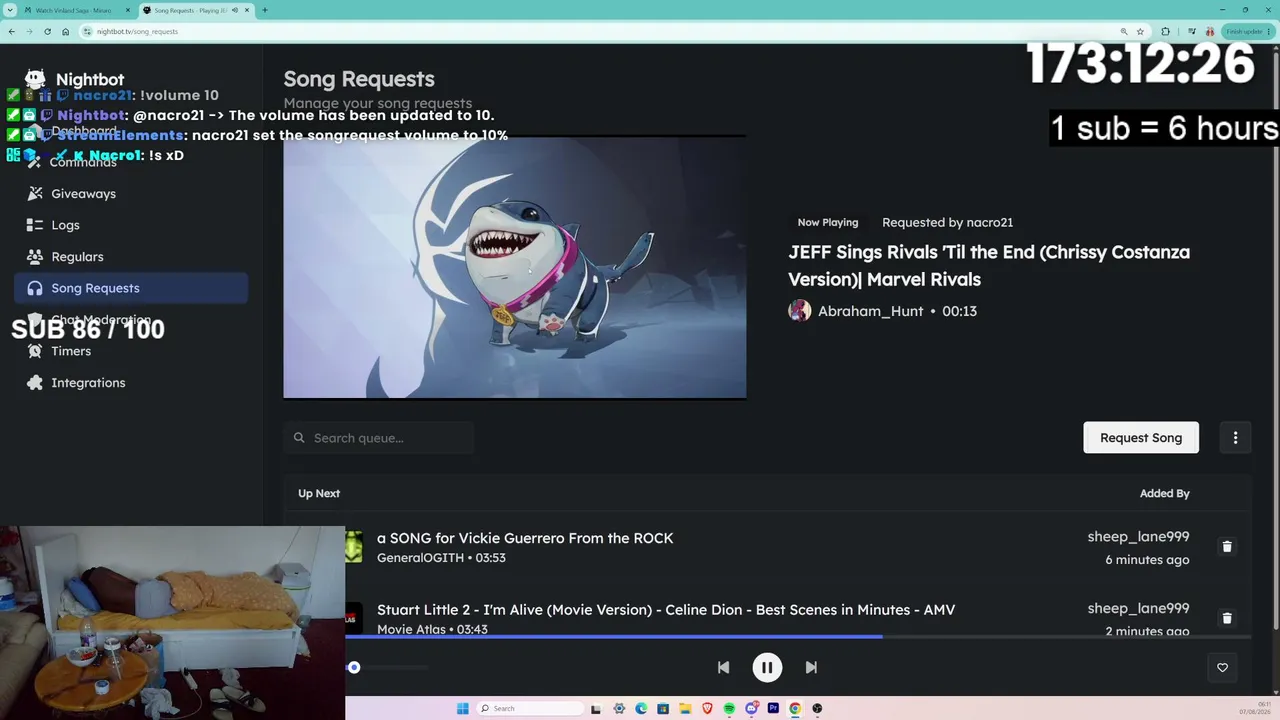Bookmark this page with the star

coord(1140,31)
